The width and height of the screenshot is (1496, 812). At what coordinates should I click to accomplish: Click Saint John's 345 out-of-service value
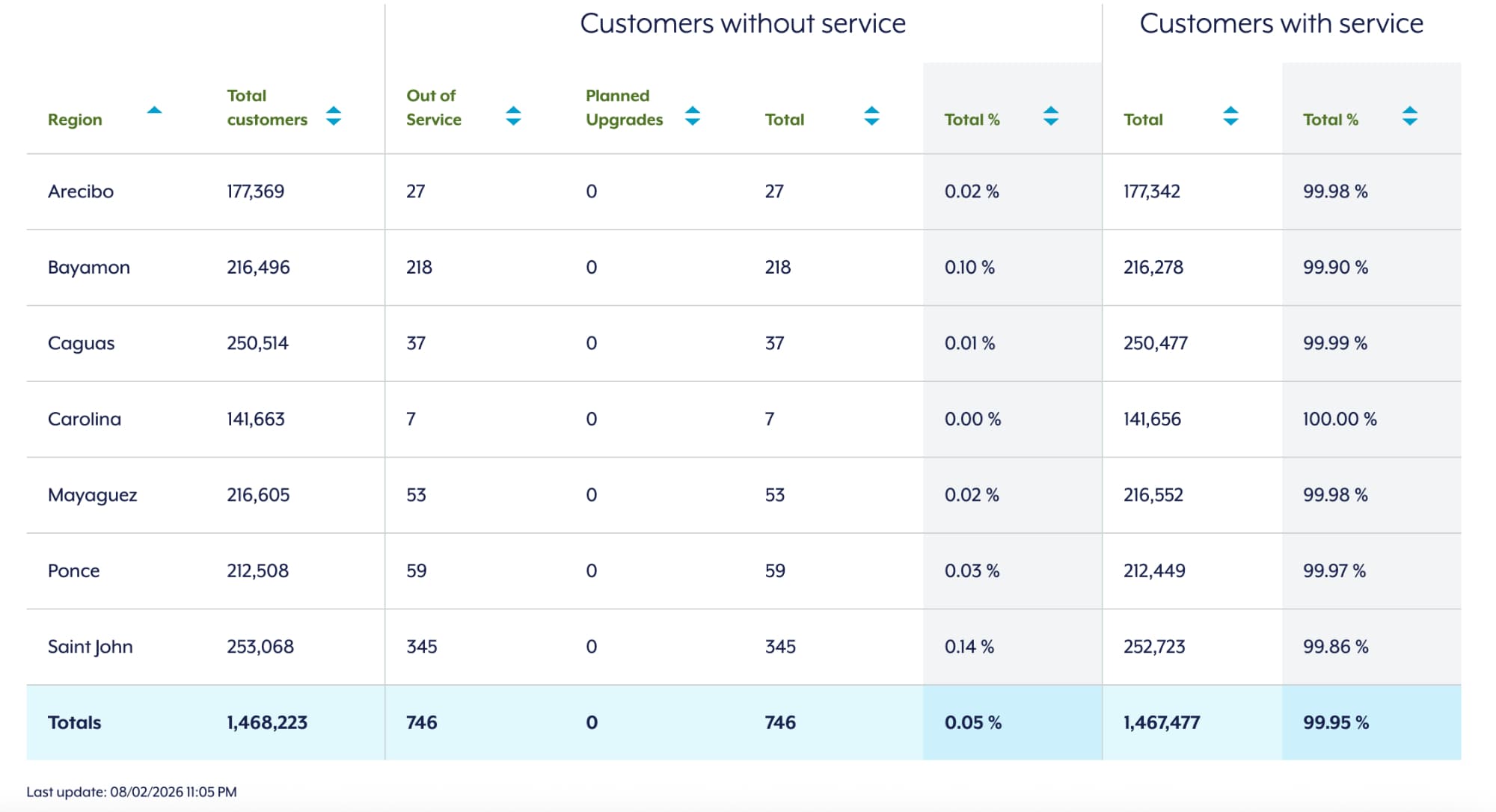tap(422, 647)
